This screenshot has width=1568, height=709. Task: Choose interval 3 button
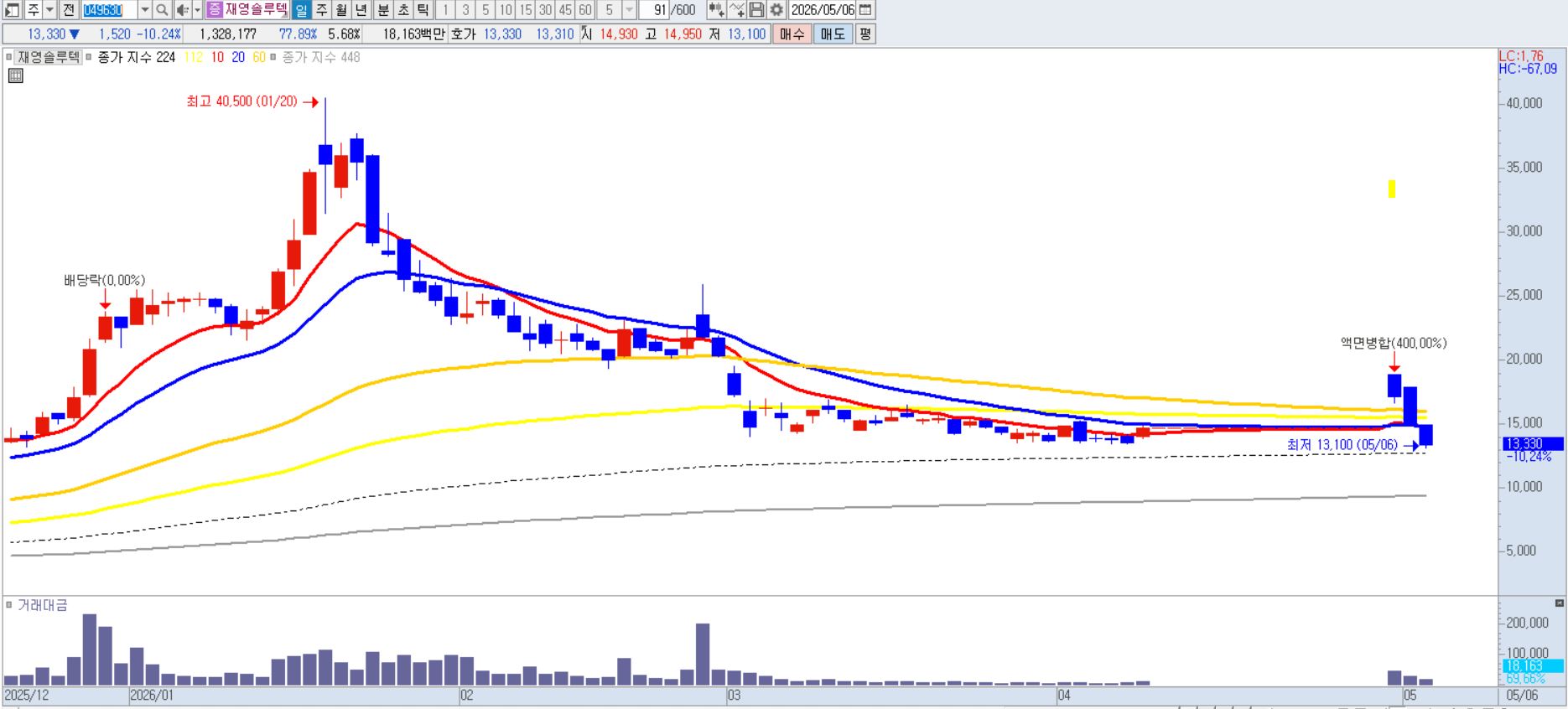(x=465, y=10)
